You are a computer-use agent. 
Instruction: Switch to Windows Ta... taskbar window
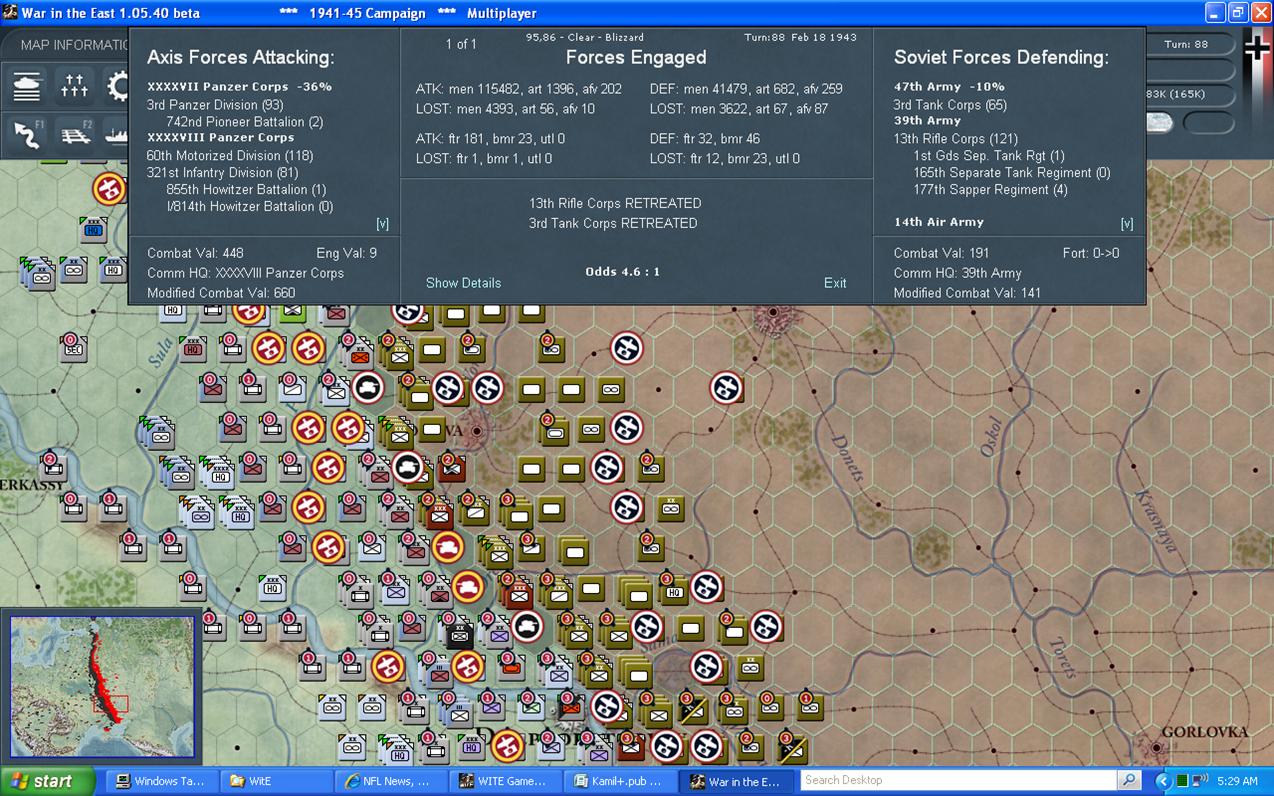tap(161, 781)
